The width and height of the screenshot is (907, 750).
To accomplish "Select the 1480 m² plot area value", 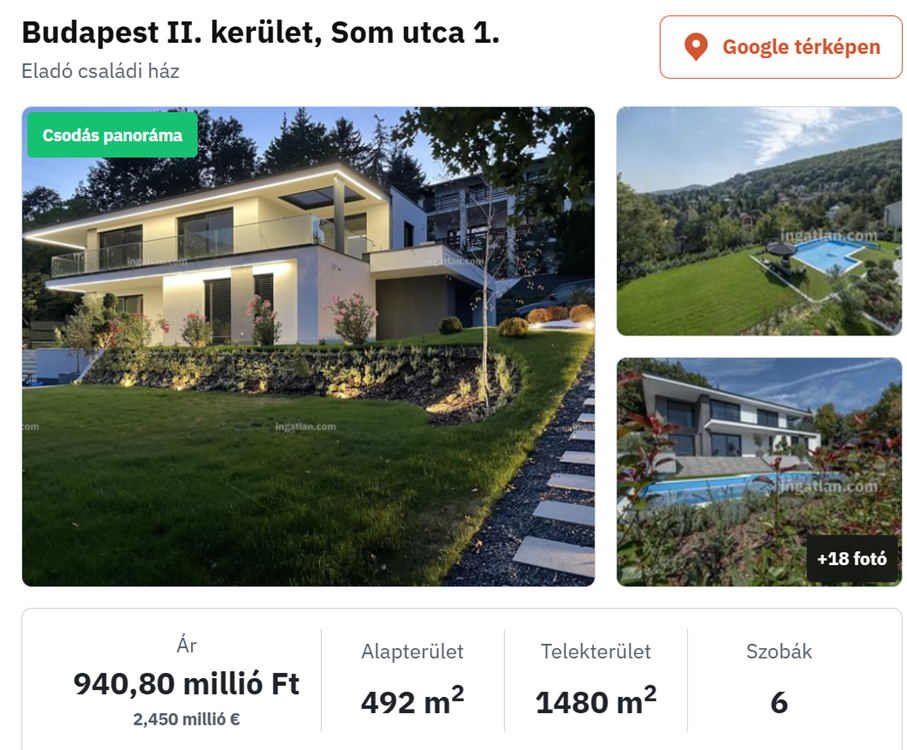I will coord(595,701).
